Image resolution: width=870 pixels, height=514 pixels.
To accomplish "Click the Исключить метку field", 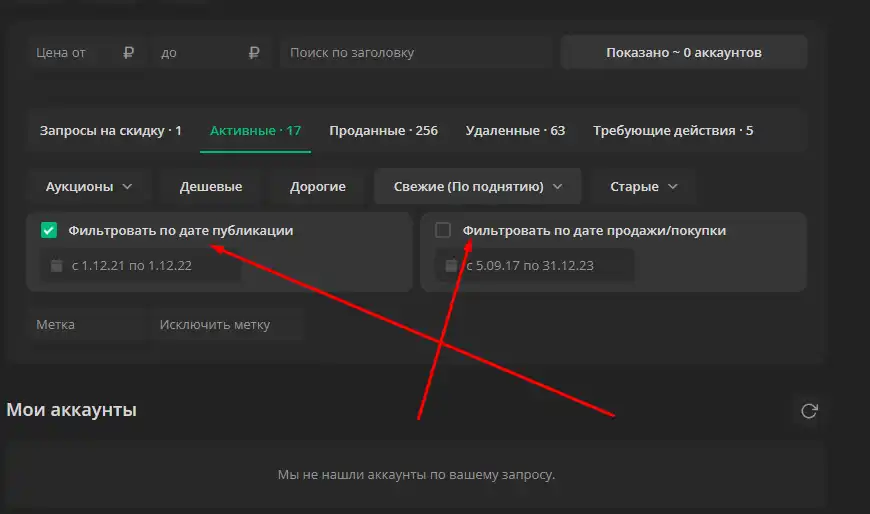I will point(227,325).
